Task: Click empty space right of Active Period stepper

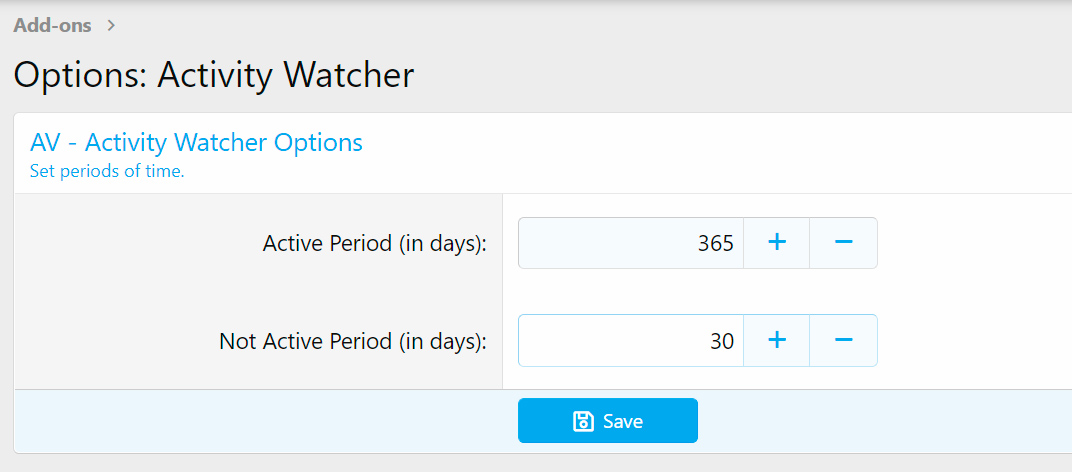Action: [970, 243]
